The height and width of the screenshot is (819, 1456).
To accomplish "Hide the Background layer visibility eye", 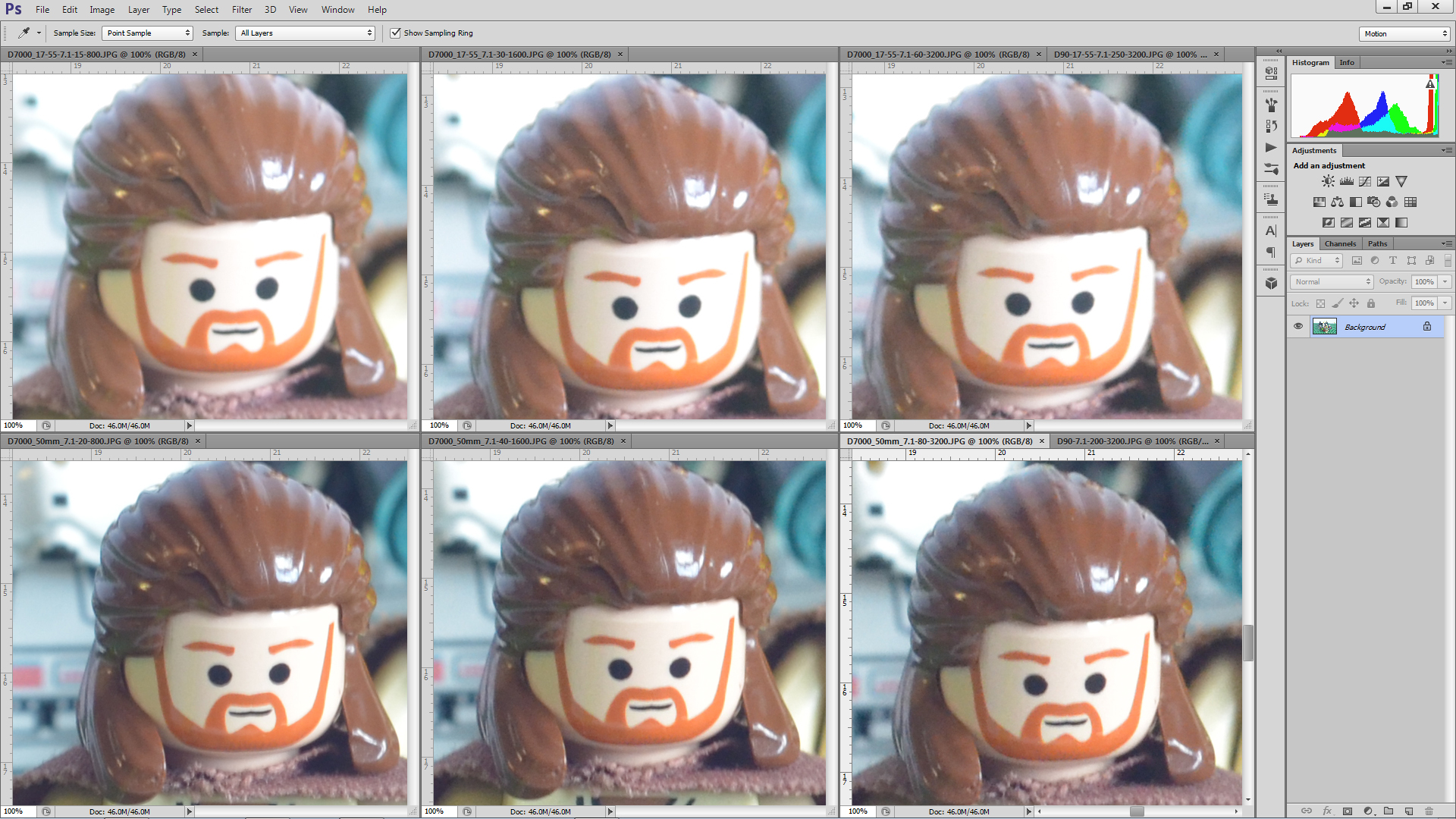I will [x=1298, y=327].
